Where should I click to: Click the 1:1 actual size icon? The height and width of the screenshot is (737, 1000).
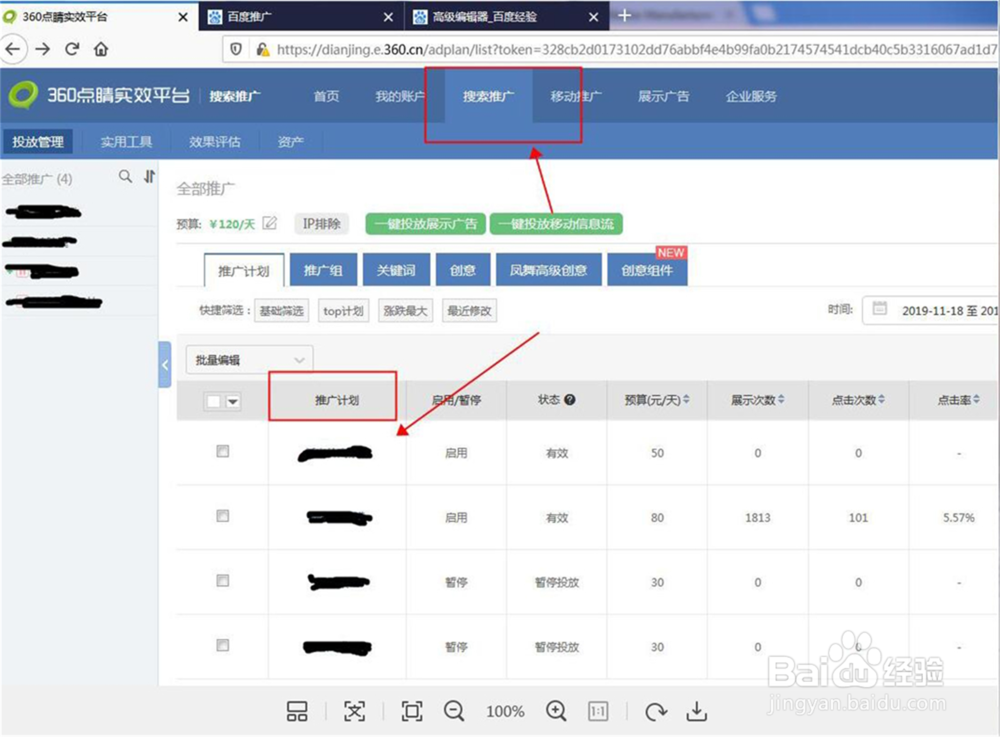(598, 711)
